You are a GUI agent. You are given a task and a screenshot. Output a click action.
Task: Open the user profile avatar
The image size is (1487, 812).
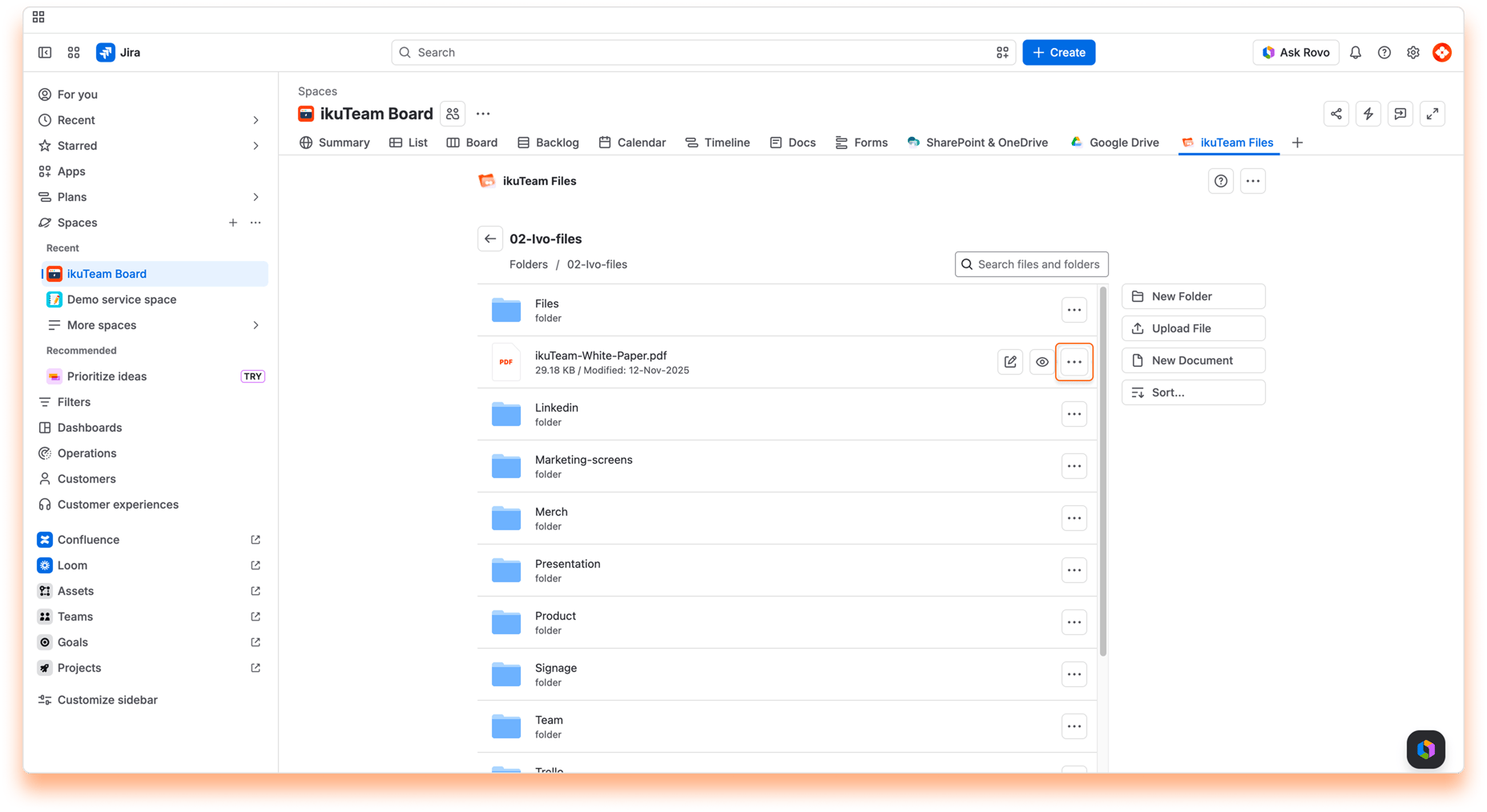[x=1441, y=52]
